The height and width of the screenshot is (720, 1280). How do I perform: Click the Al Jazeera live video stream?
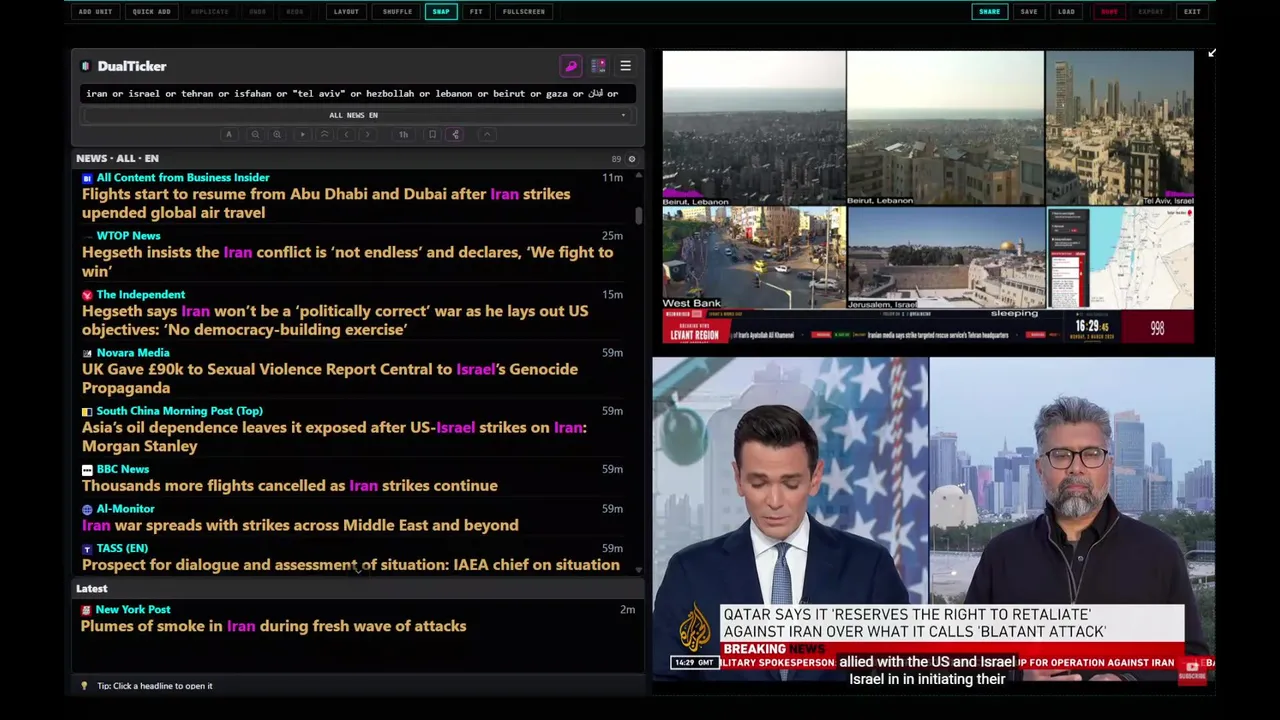(934, 520)
